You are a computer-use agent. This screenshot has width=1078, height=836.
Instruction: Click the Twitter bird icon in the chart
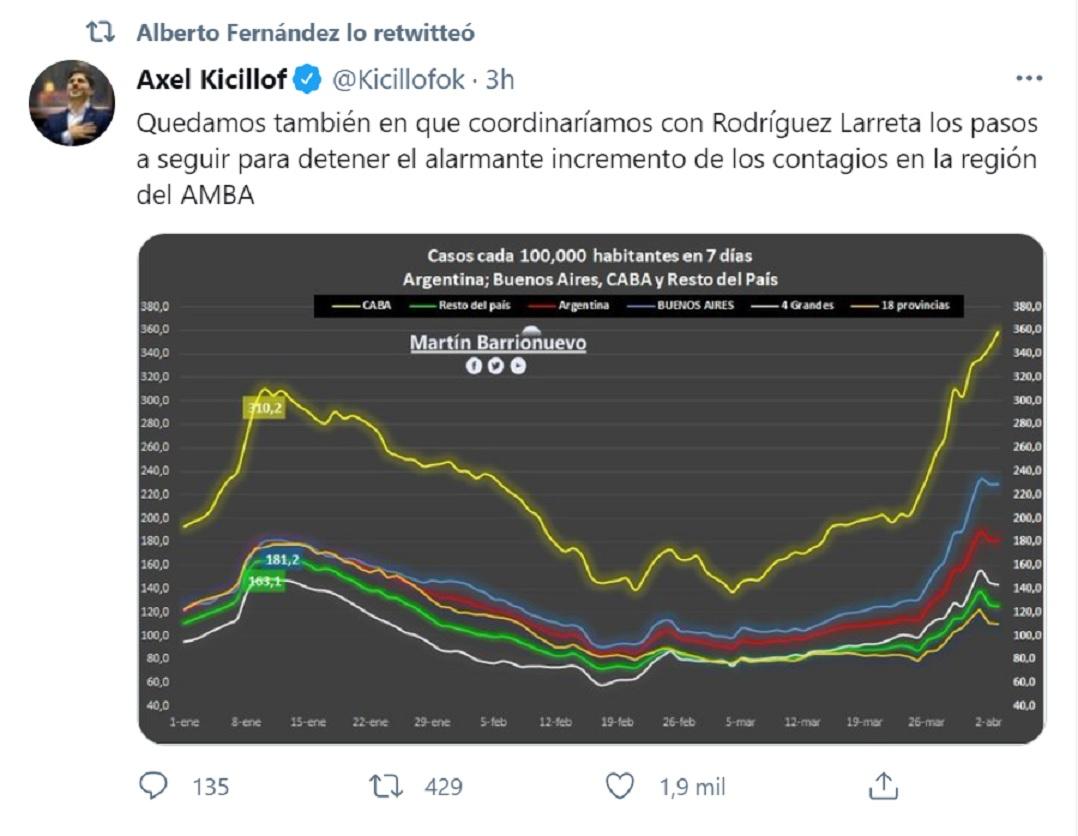(x=495, y=365)
